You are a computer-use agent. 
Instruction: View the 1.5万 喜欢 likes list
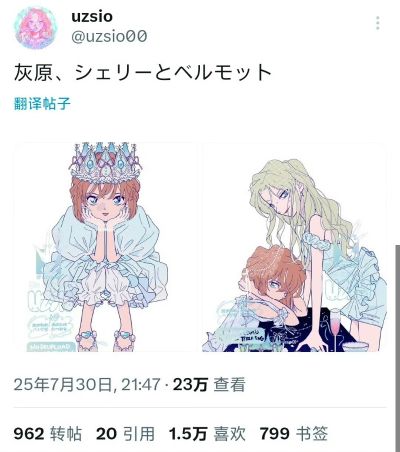[x=207, y=434]
